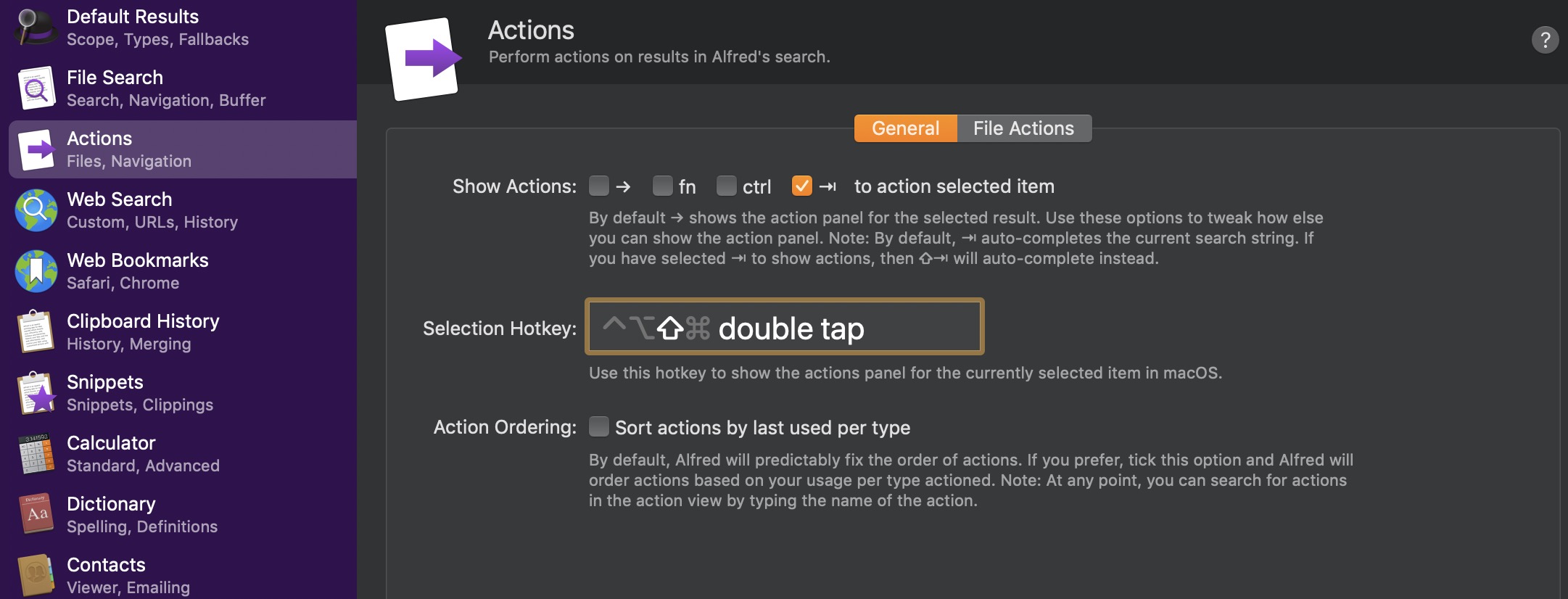Open File Search preferences

(178, 88)
